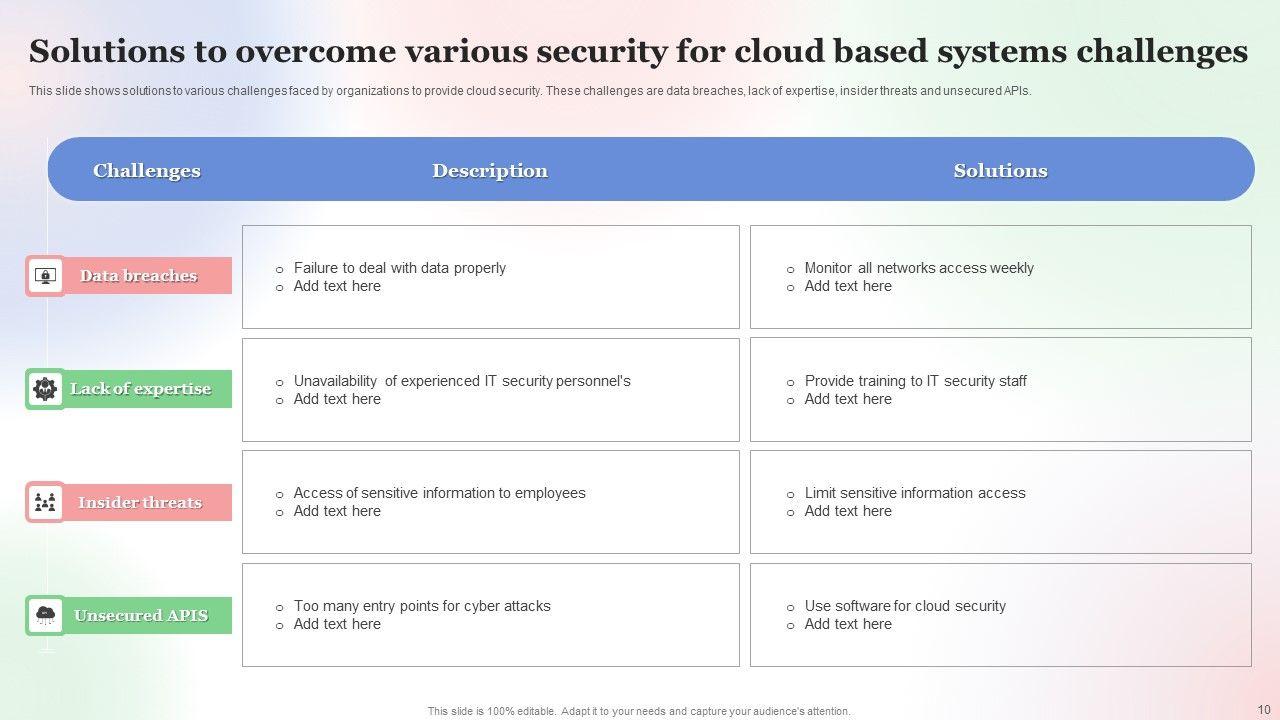Click the Data breaches monitor lock icon
Image resolution: width=1280 pixels, height=720 pixels.
45,276
